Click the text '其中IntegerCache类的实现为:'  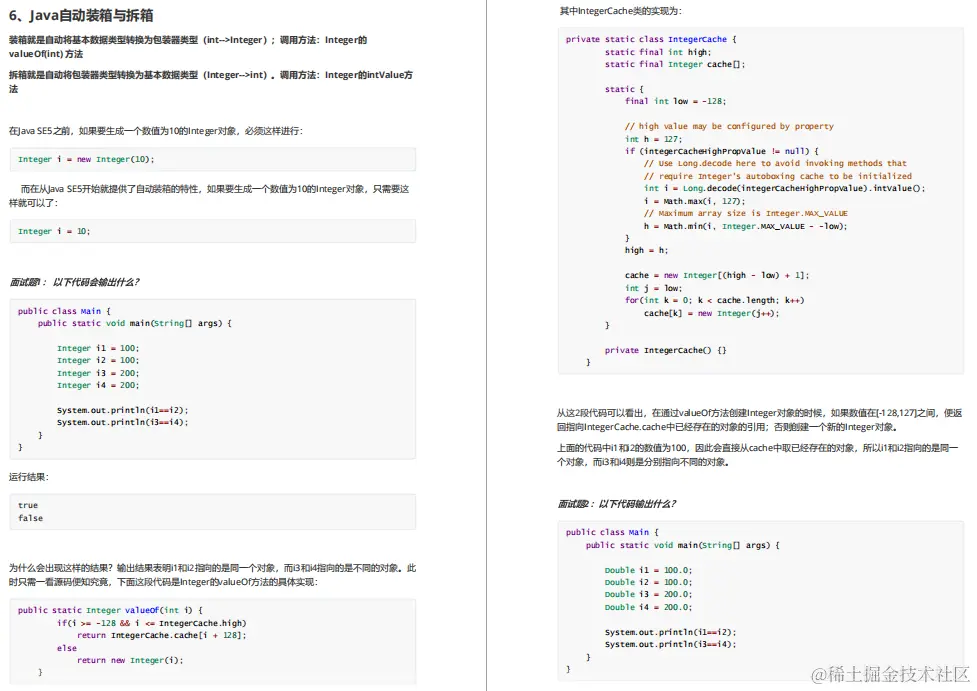coord(621,11)
